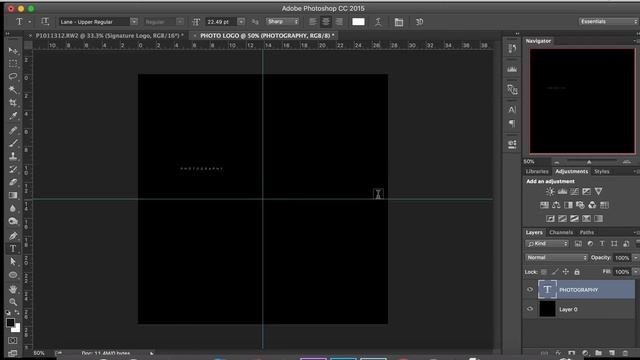Select the Magic Wand tool
This screenshot has height=360, width=640.
[x=13, y=90]
